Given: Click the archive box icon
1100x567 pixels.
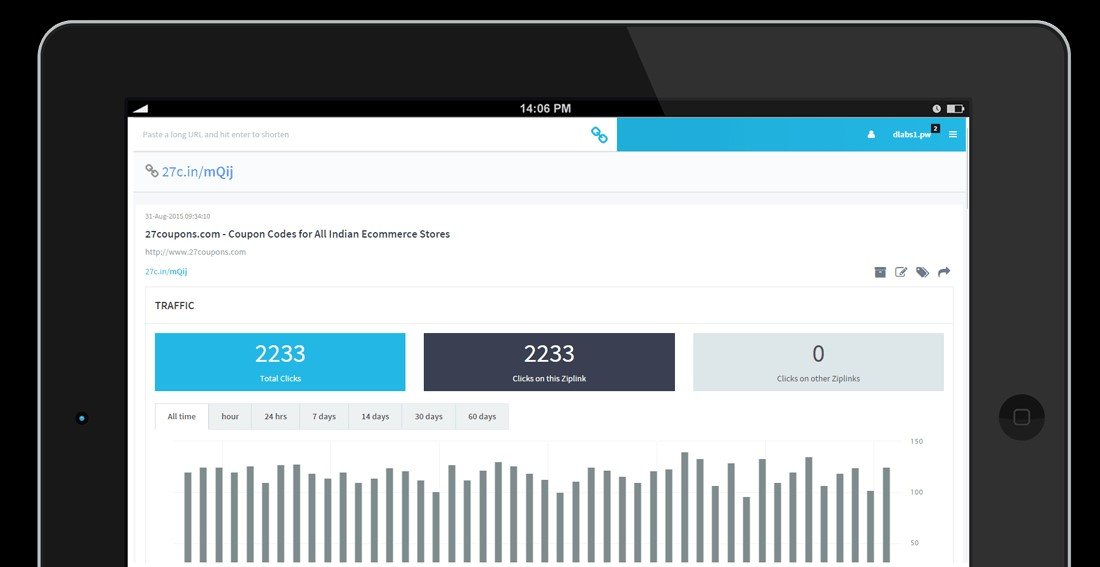Looking at the screenshot, I should pyautogui.click(x=880, y=272).
